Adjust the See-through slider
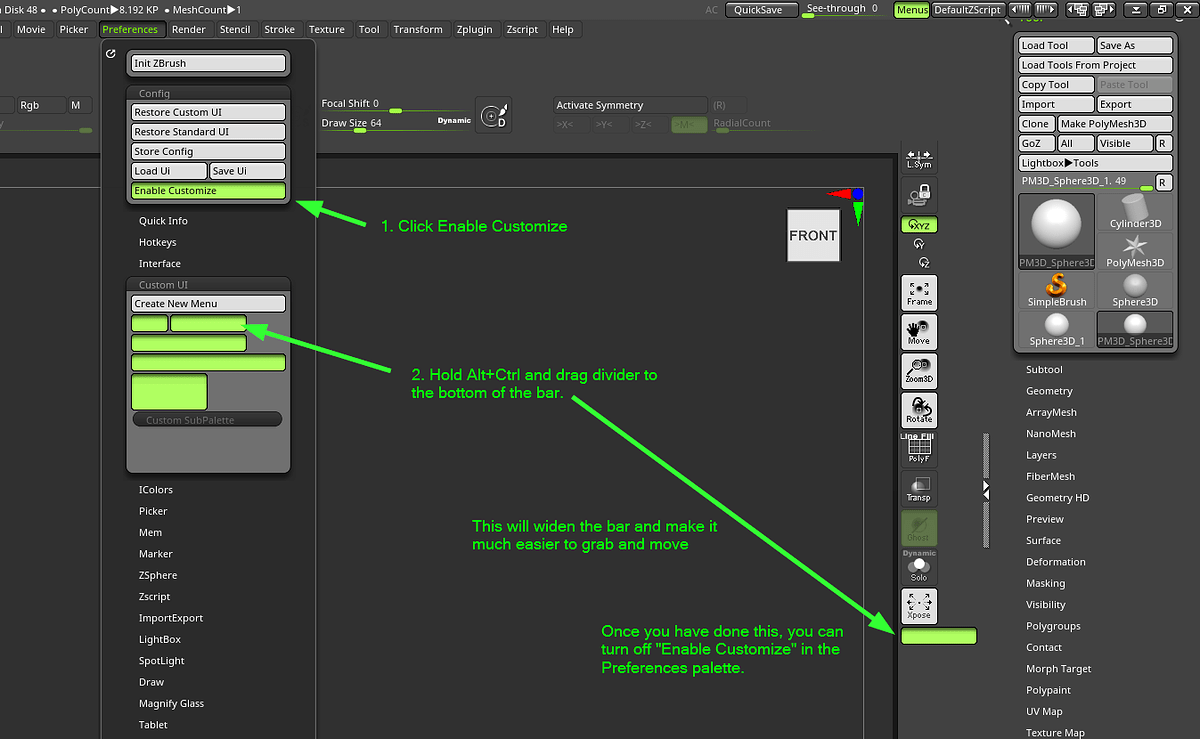1200x739 pixels. pyautogui.click(x=842, y=10)
